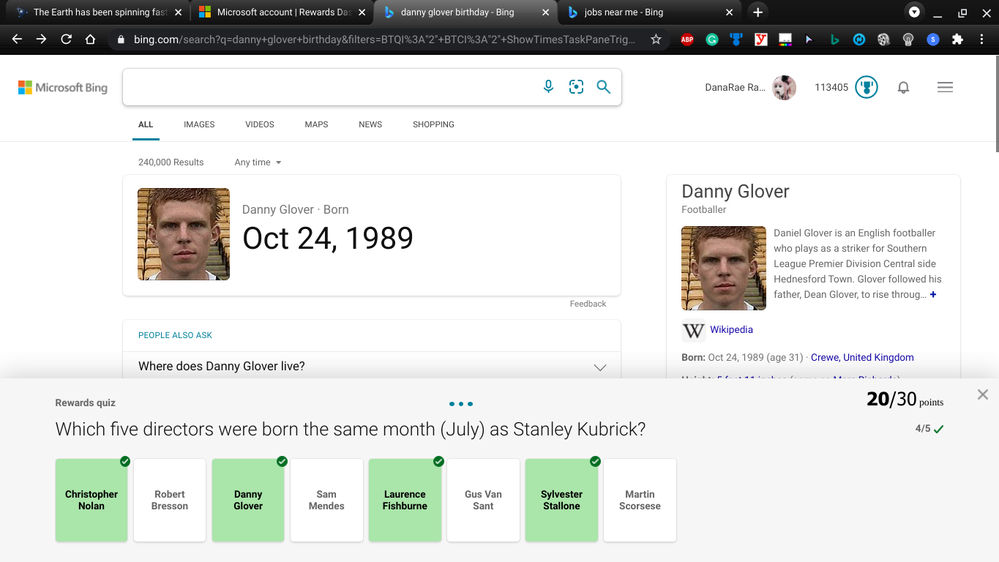Expand Danny Glover description with plus
This screenshot has height=562, width=999.
pos(933,294)
